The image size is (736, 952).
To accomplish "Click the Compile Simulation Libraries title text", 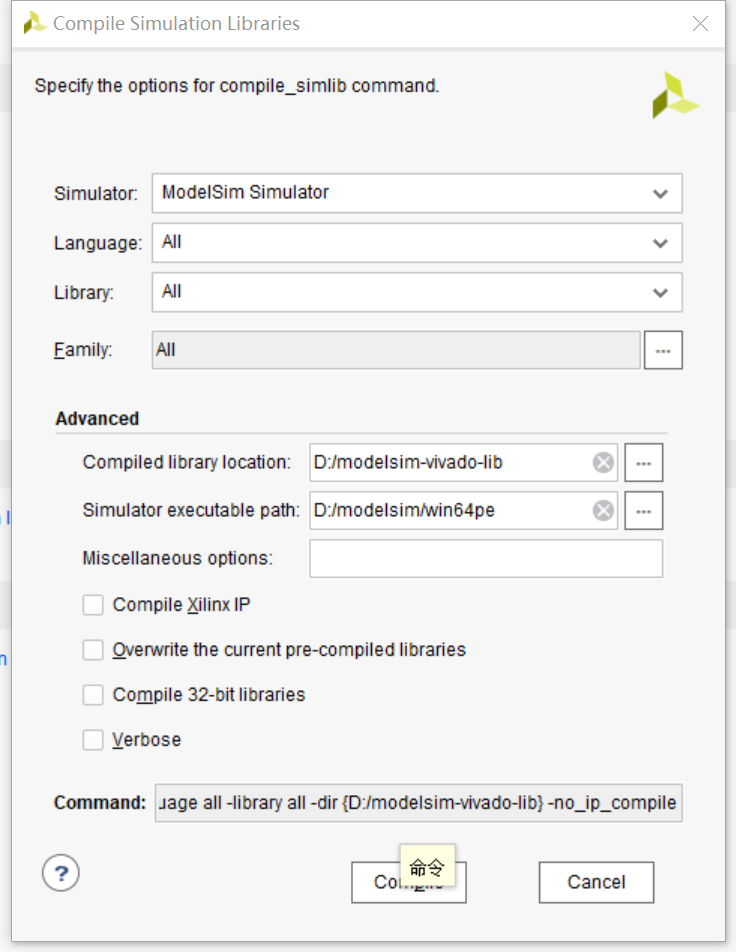I will click(177, 23).
